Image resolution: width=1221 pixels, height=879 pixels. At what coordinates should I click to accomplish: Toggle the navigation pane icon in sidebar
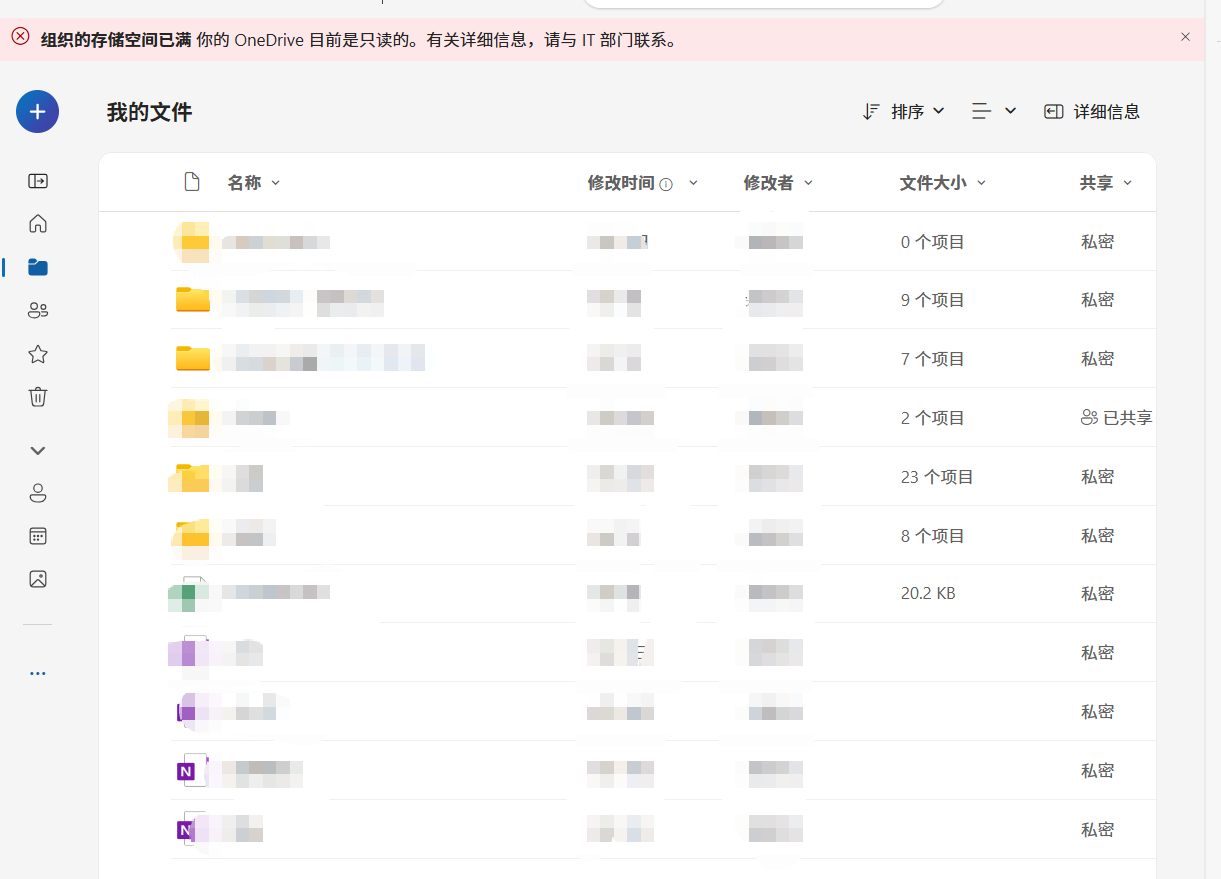click(38, 181)
